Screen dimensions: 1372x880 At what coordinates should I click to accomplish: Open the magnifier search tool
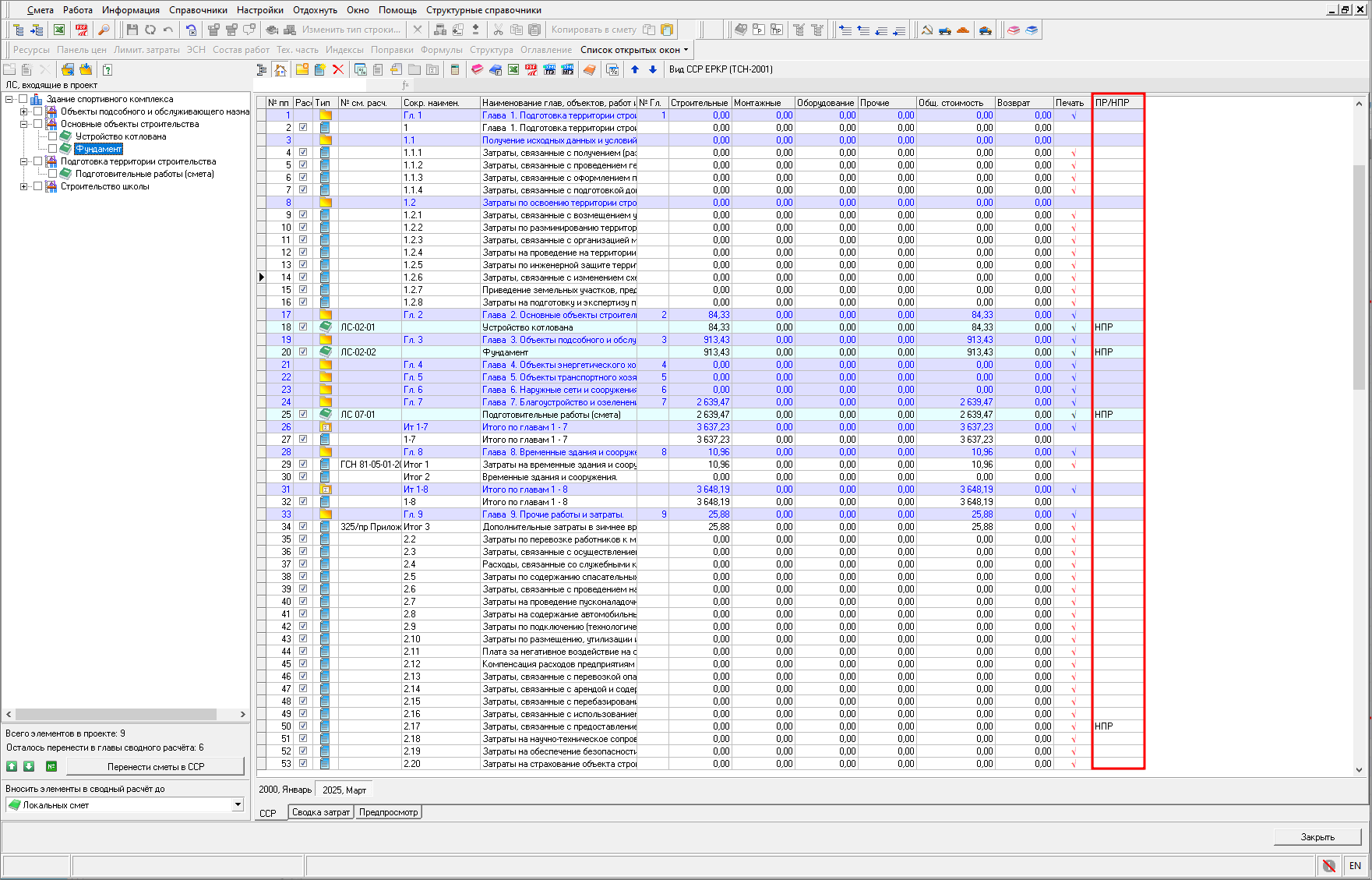[x=104, y=30]
